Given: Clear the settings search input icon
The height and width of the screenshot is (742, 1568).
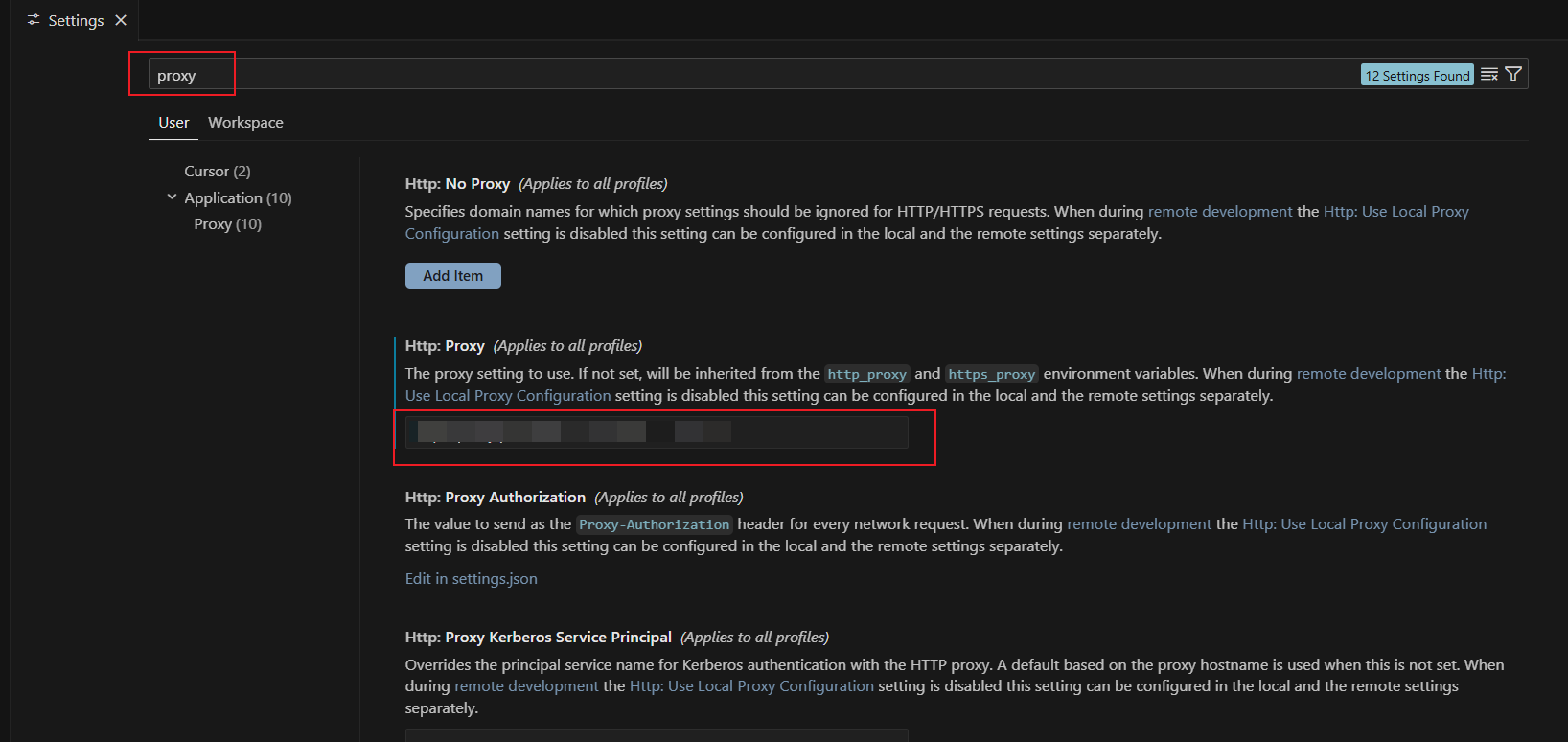Looking at the screenshot, I should click(x=1488, y=75).
